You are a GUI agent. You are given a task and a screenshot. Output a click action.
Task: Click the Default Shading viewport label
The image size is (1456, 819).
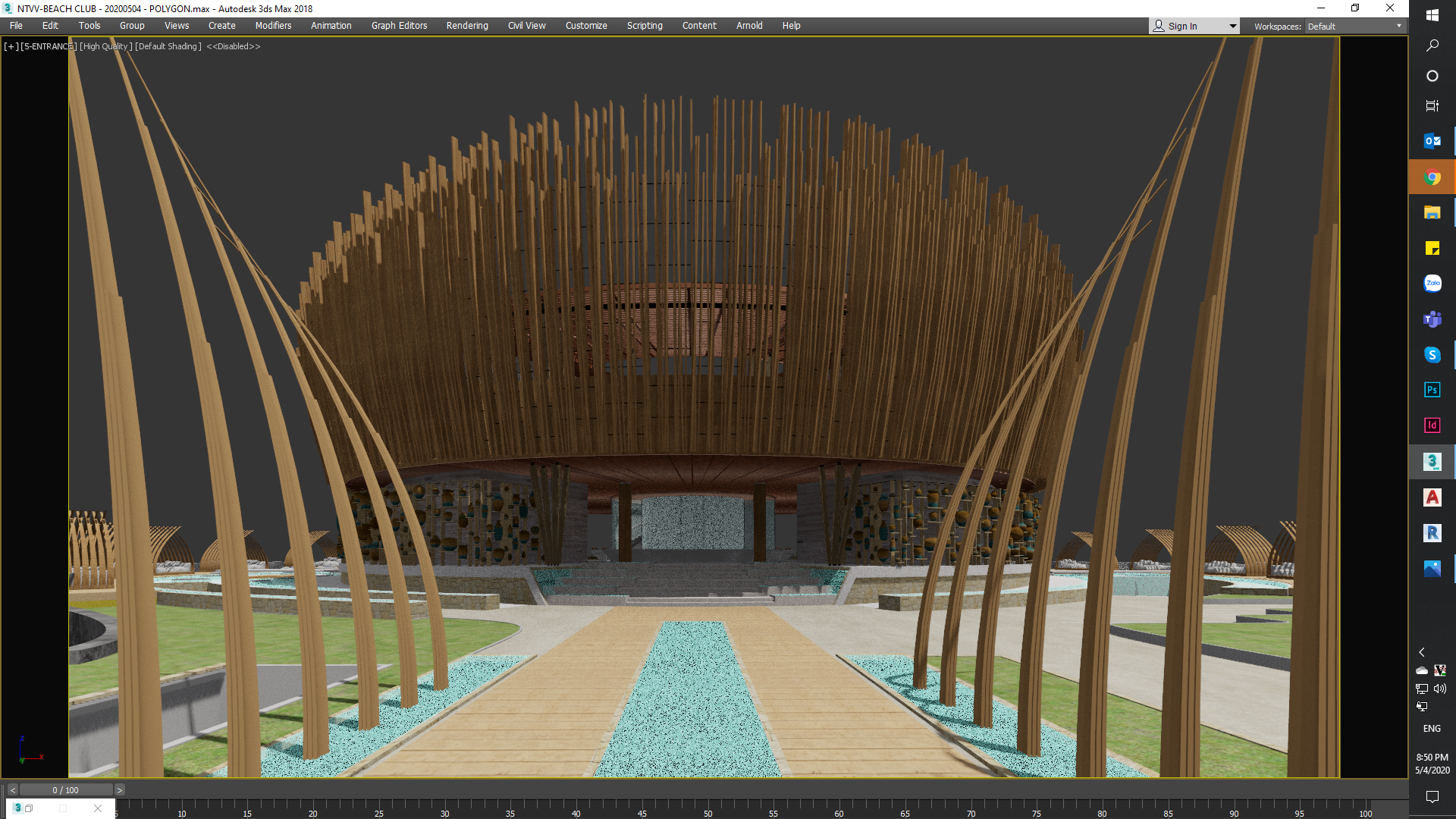(168, 46)
